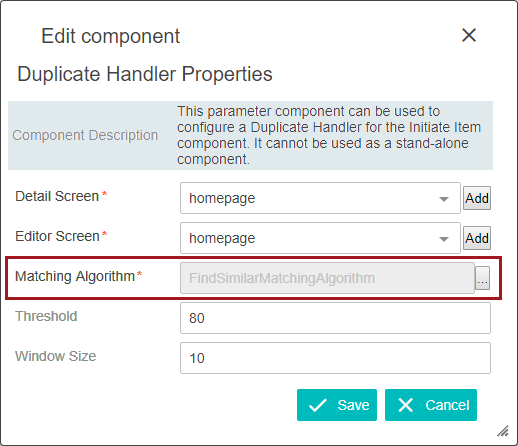This screenshot has height=446, width=518.
Task: Click Add next to Editor Screen
Action: (477, 238)
